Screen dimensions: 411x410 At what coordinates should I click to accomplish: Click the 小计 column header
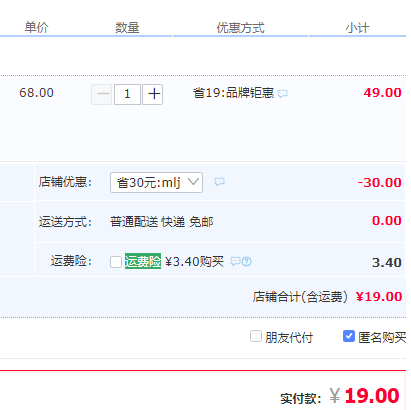357,27
